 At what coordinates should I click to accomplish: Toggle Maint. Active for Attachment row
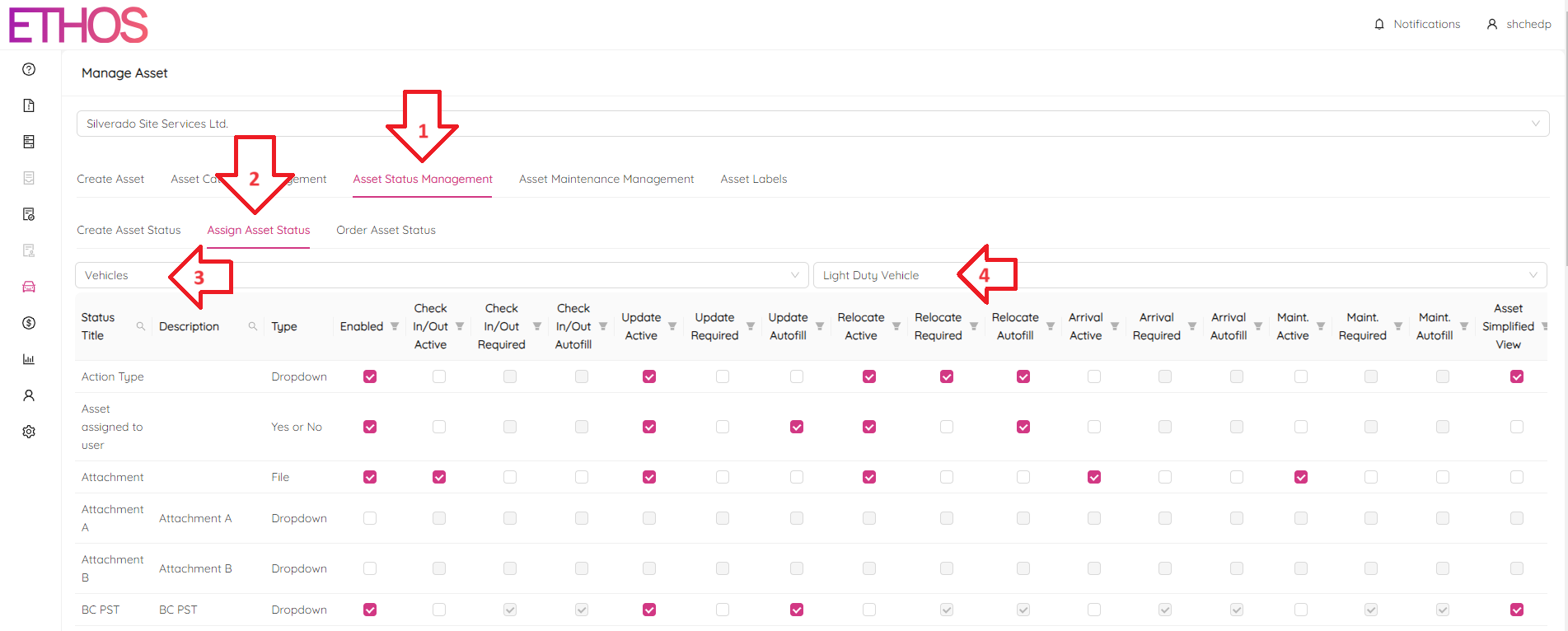pos(1301,477)
